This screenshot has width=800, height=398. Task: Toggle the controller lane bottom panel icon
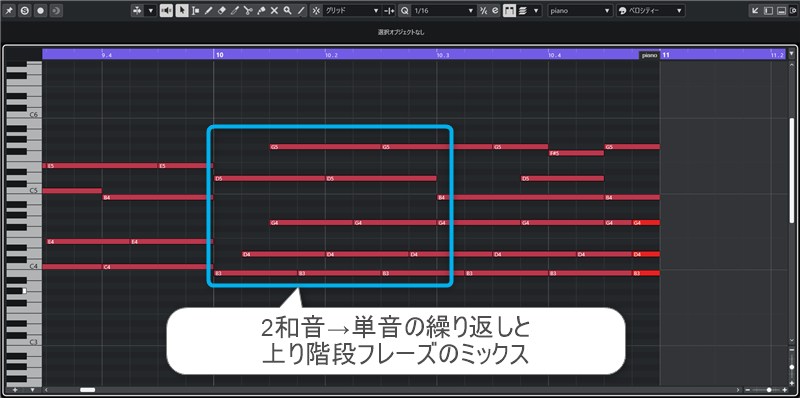click(x=781, y=11)
